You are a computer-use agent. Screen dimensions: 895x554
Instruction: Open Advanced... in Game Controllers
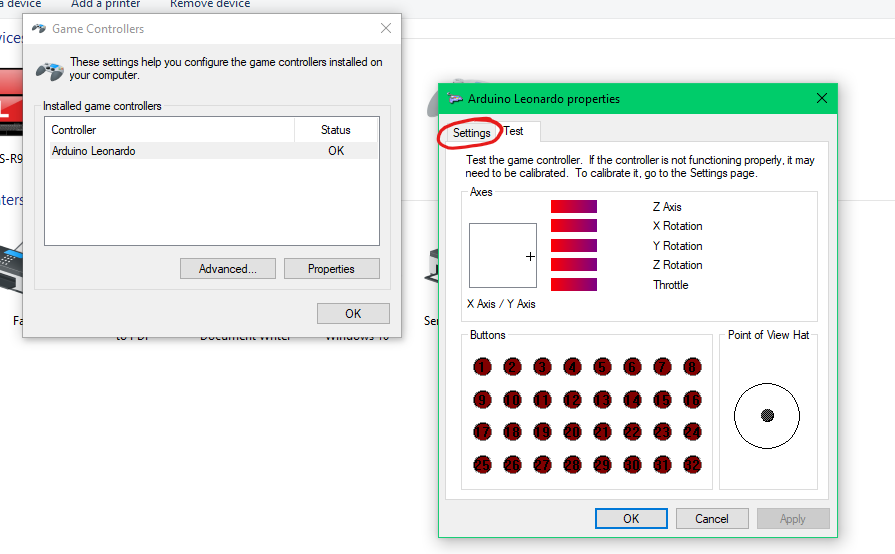coord(228,269)
